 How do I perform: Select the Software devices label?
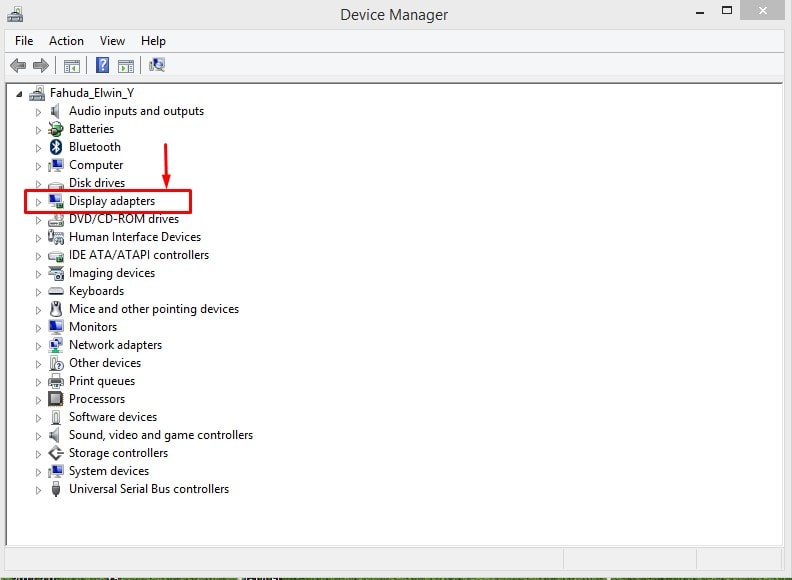click(113, 417)
